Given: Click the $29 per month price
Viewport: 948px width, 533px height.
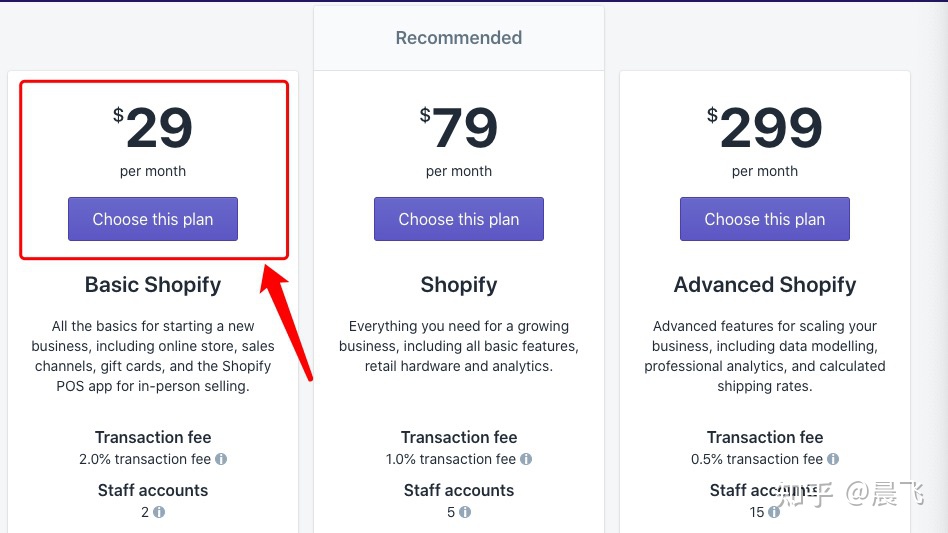Looking at the screenshot, I should 153,130.
